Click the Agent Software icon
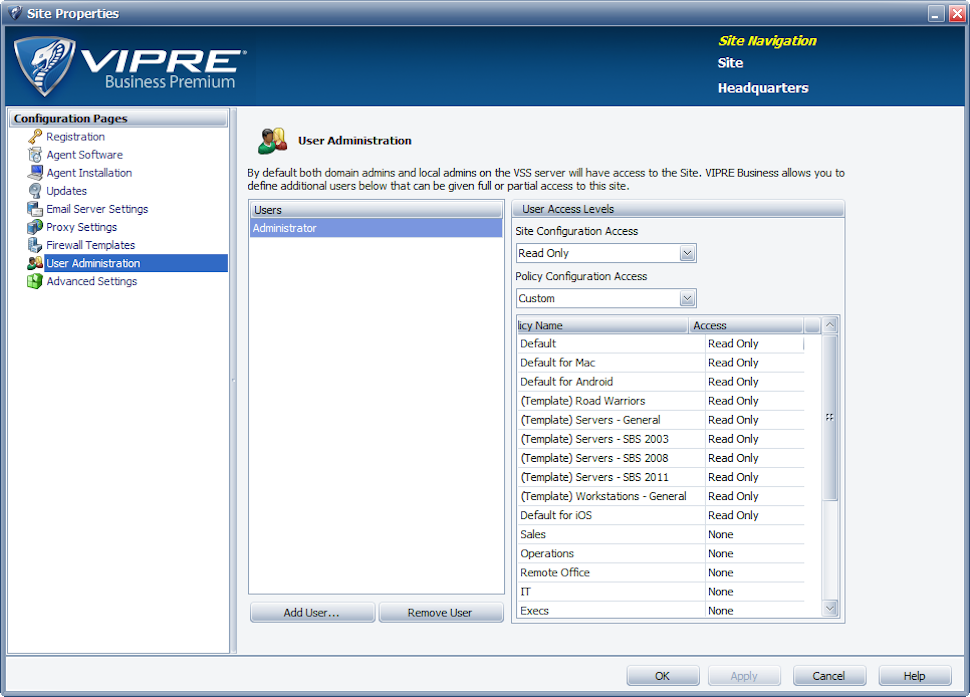 coord(35,155)
